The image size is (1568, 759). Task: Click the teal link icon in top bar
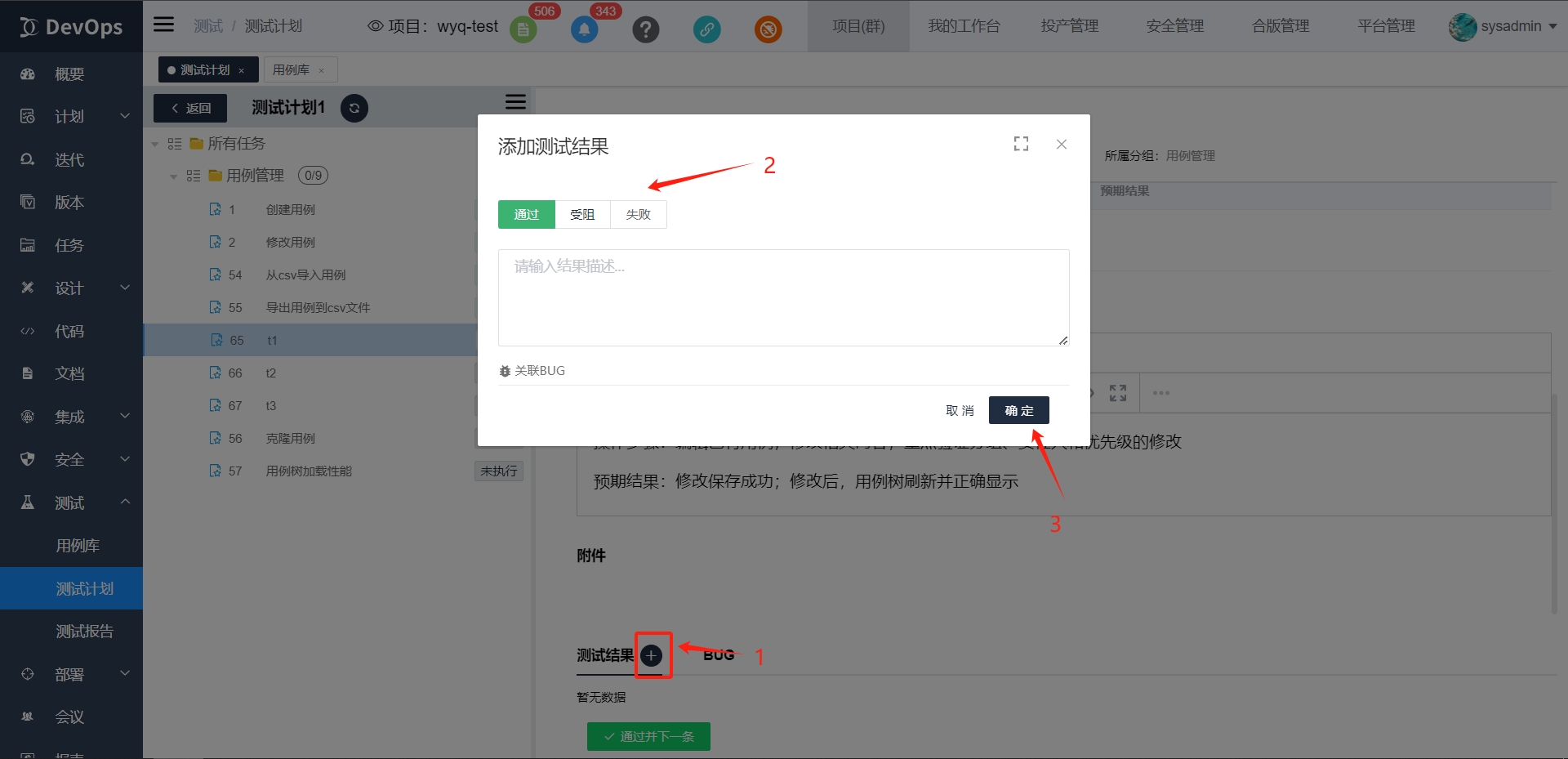(706, 30)
